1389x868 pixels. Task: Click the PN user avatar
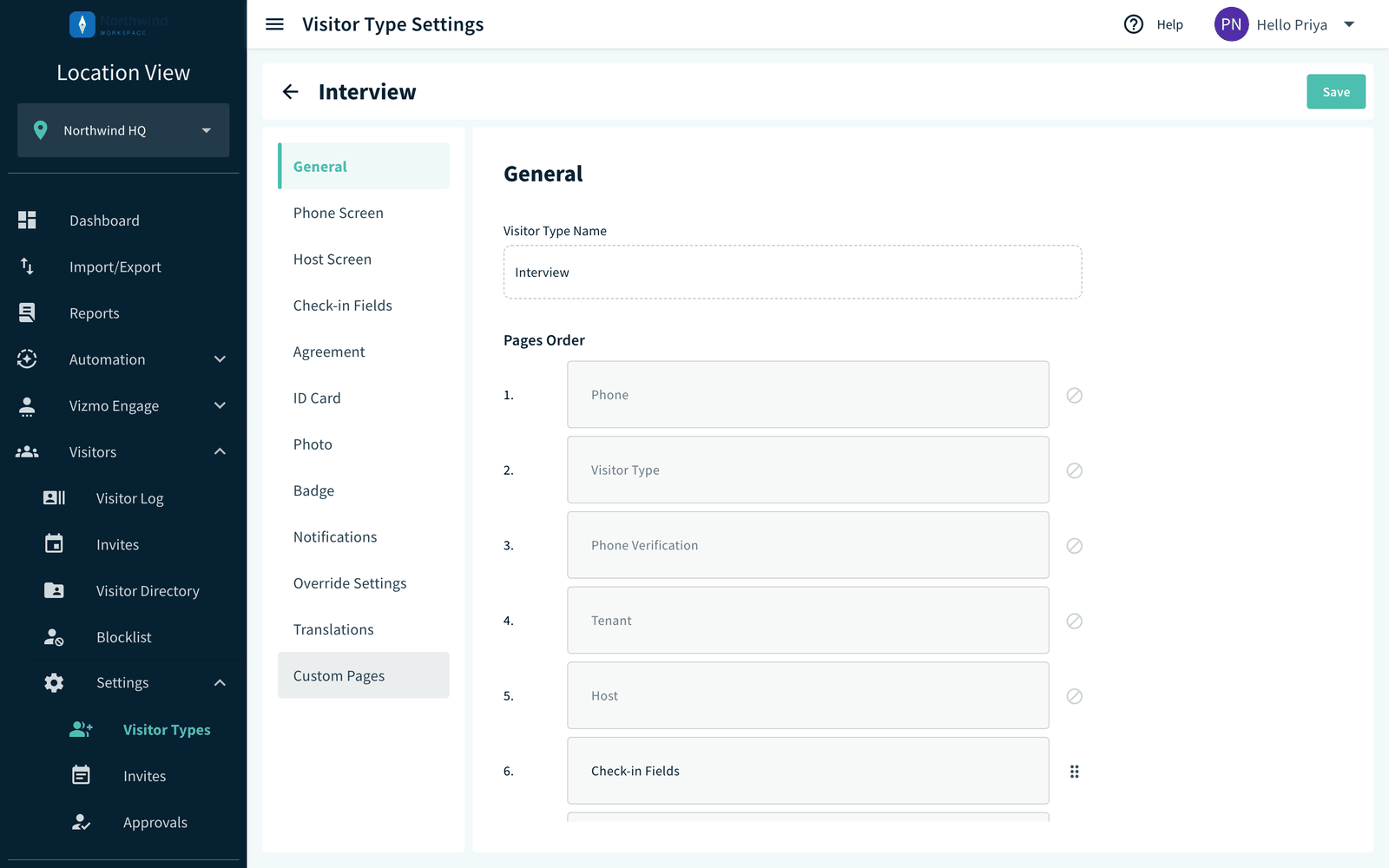click(x=1231, y=24)
